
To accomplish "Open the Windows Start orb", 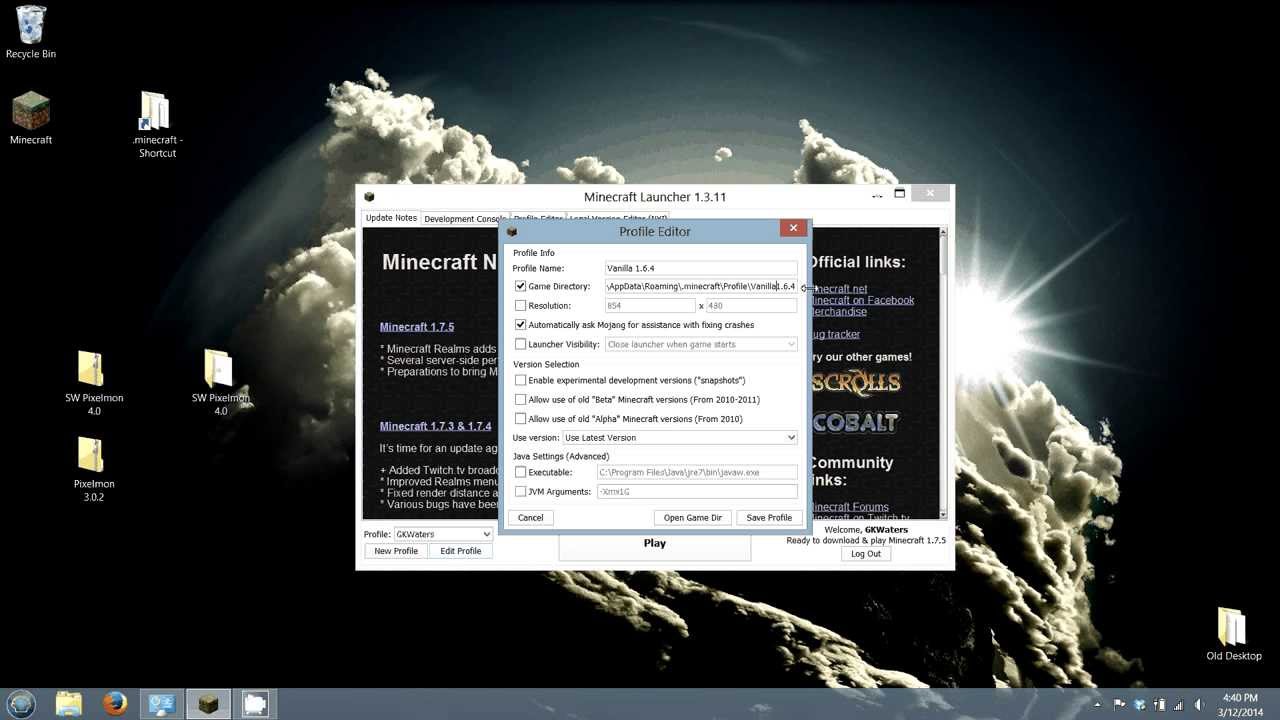I will coord(21,704).
